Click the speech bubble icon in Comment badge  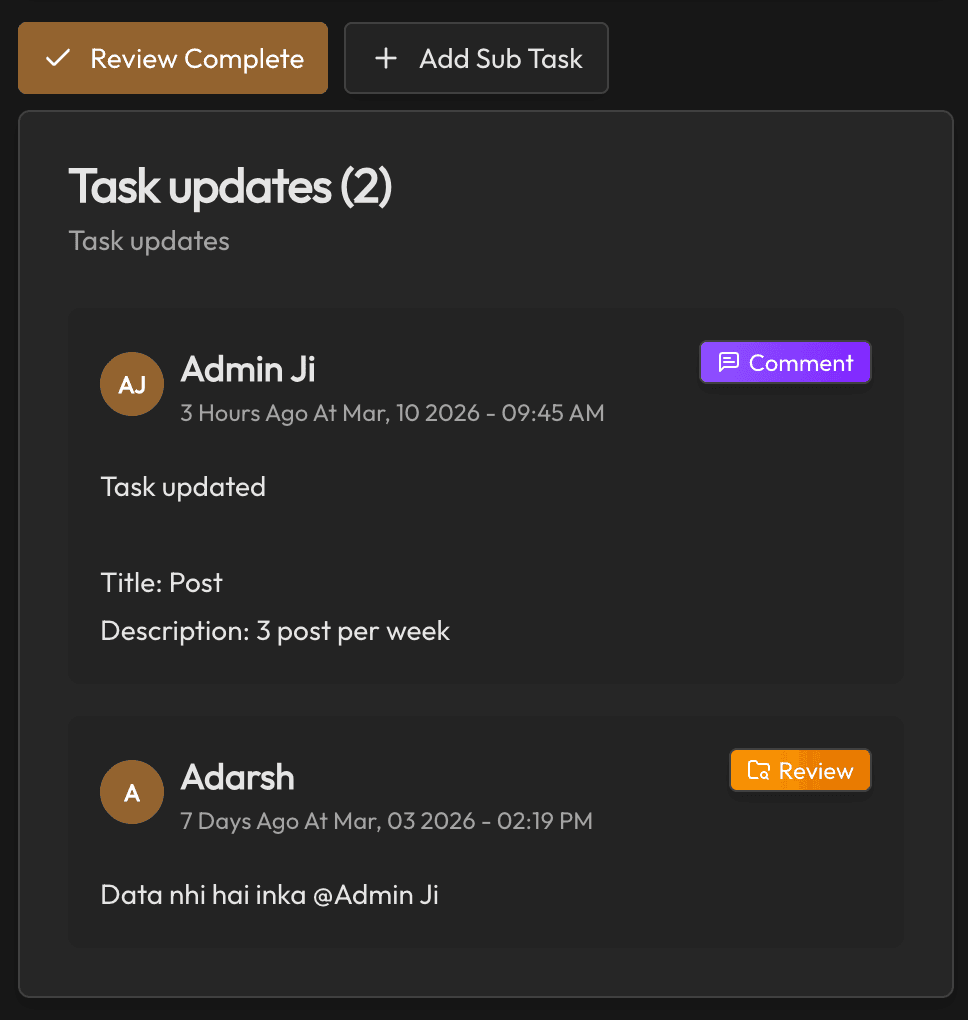(729, 362)
